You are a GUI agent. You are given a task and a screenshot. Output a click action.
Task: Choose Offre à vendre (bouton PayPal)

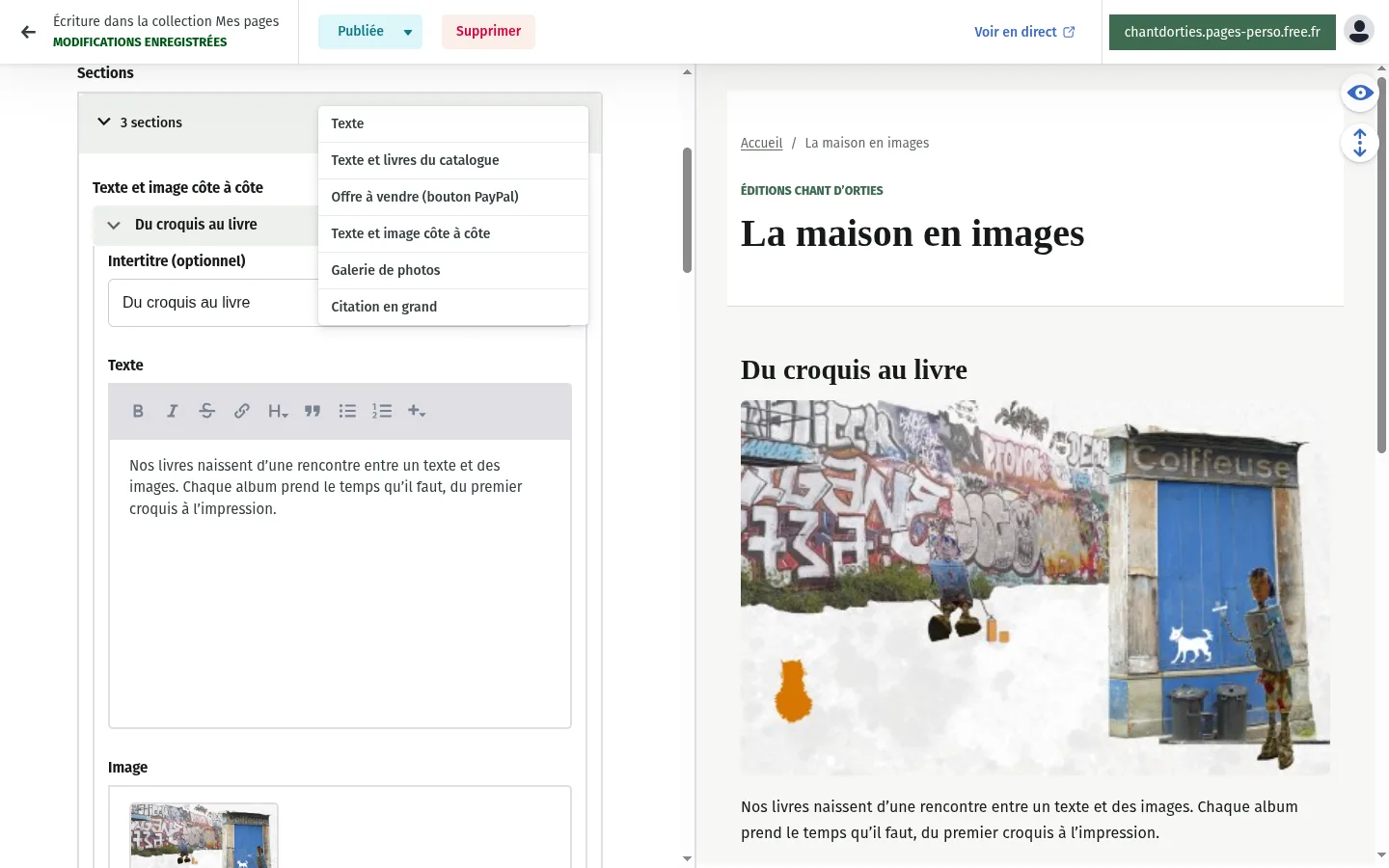(x=453, y=198)
